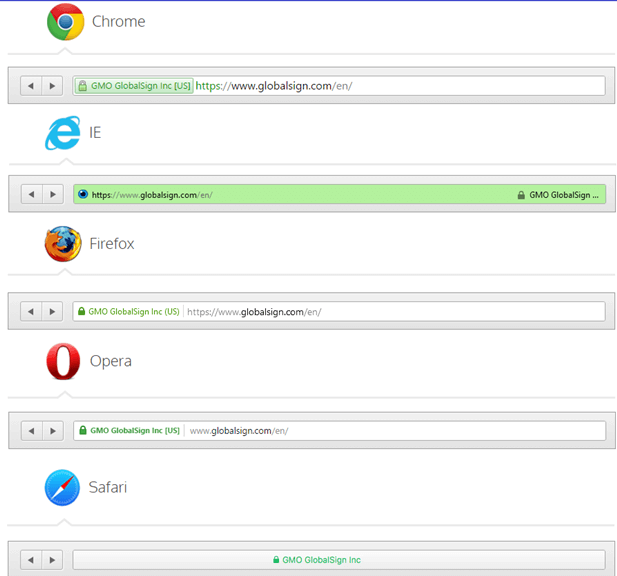Click GMO GlobalSign Inc [US] badge in Chrome
617x576 pixels.
point(134,86)
